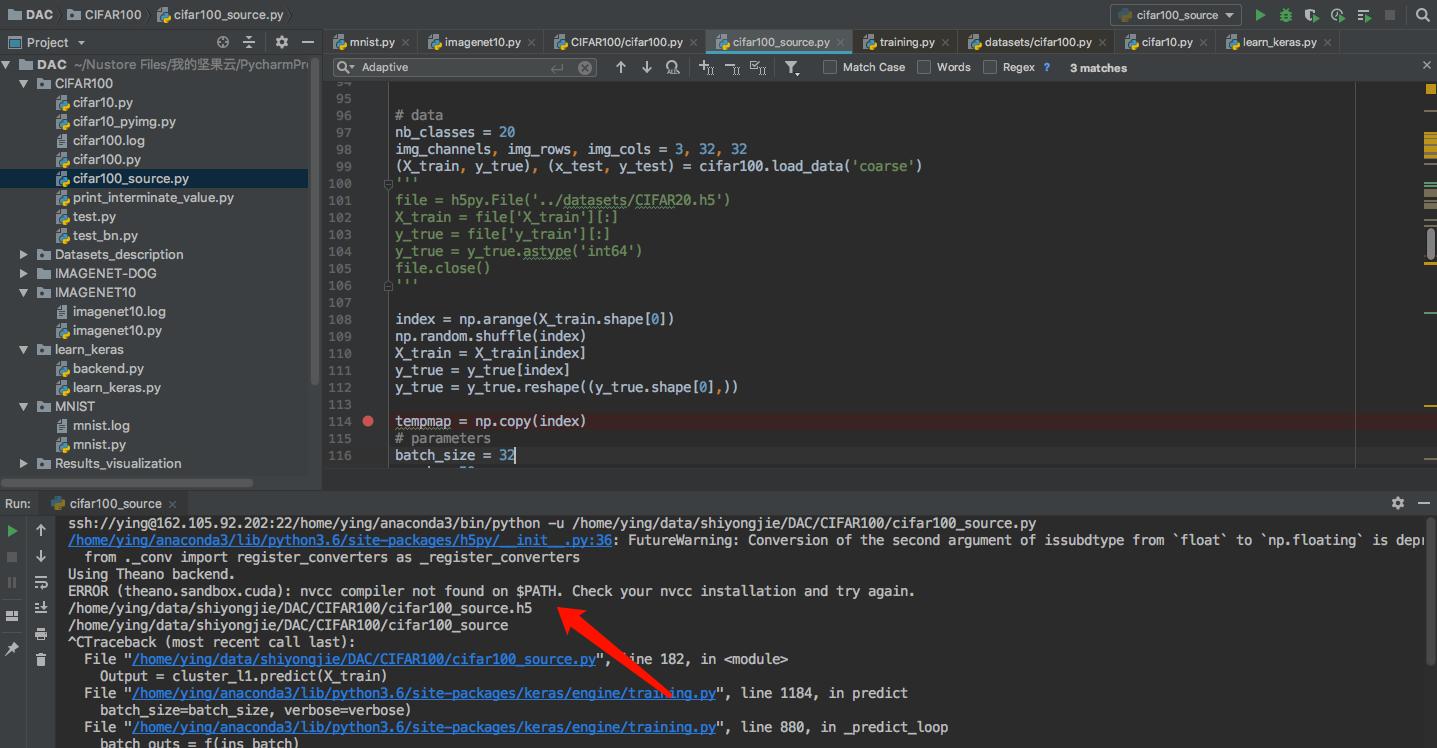The image size is (1437, 748).
Task: Unselect occurrence icon in find bar
Action: (732, 67)
